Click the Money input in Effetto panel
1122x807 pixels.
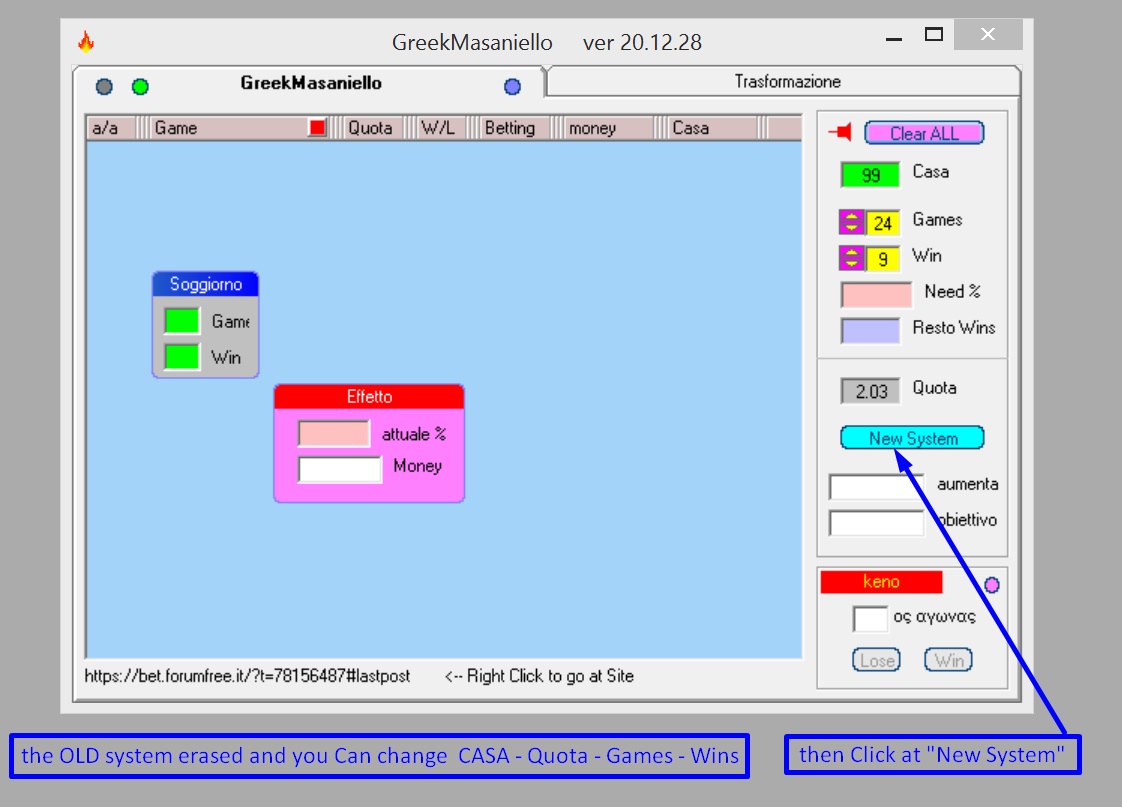340,470
